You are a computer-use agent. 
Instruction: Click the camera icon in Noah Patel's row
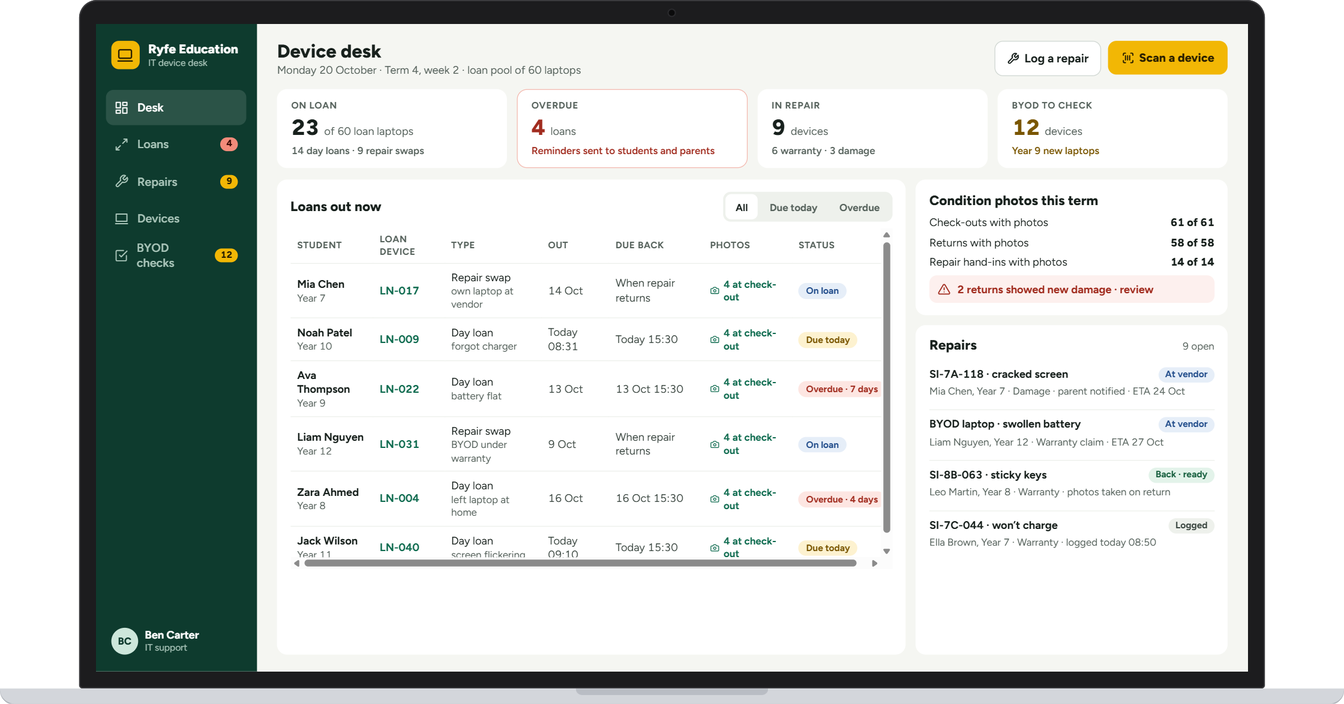[714, 340]
